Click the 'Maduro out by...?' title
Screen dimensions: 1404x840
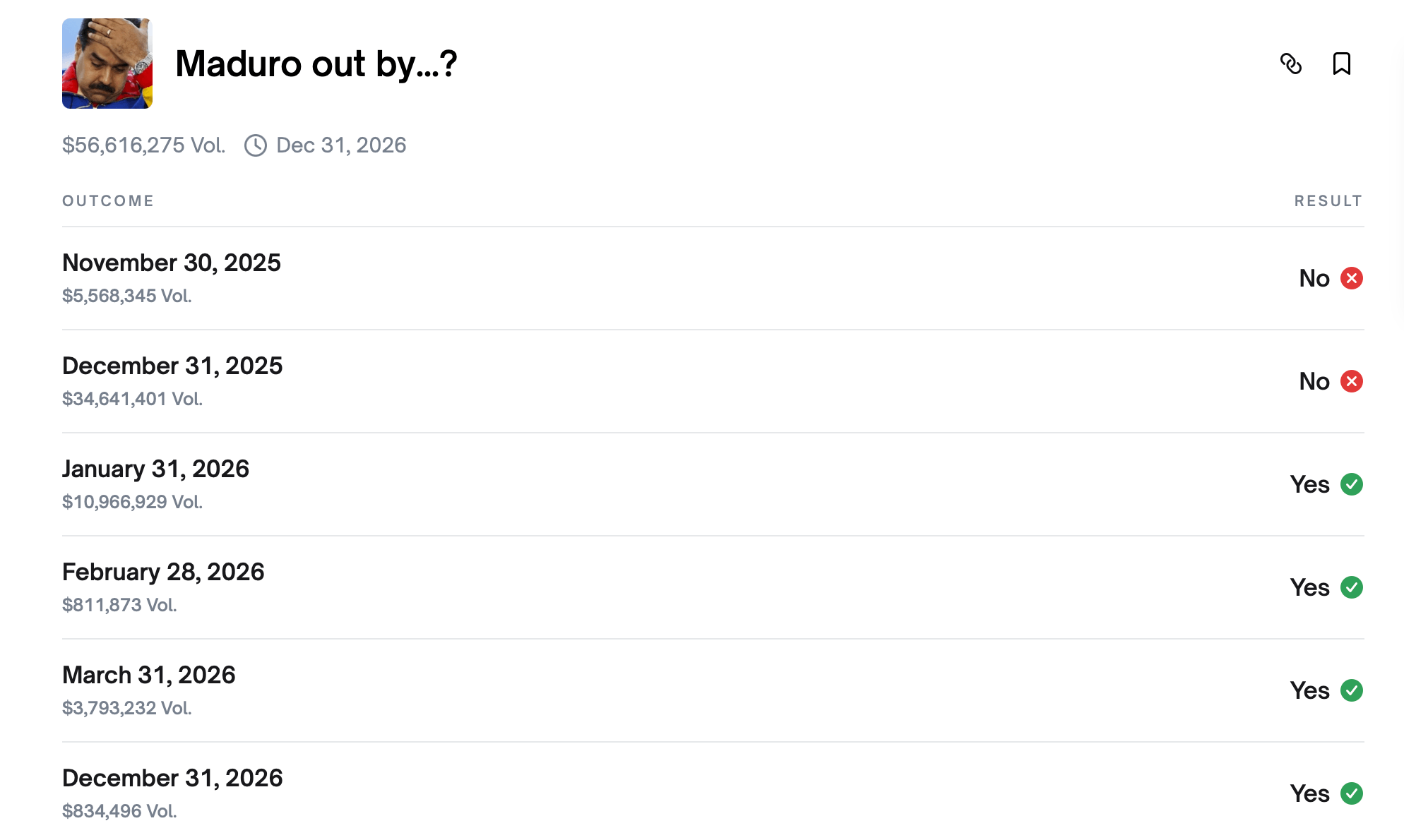point(316,64)
